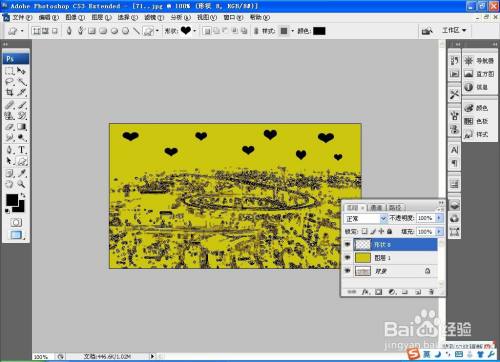Swap foreground and background colors
This screenshot has height=362, width=500.
[x=23, y=196]
